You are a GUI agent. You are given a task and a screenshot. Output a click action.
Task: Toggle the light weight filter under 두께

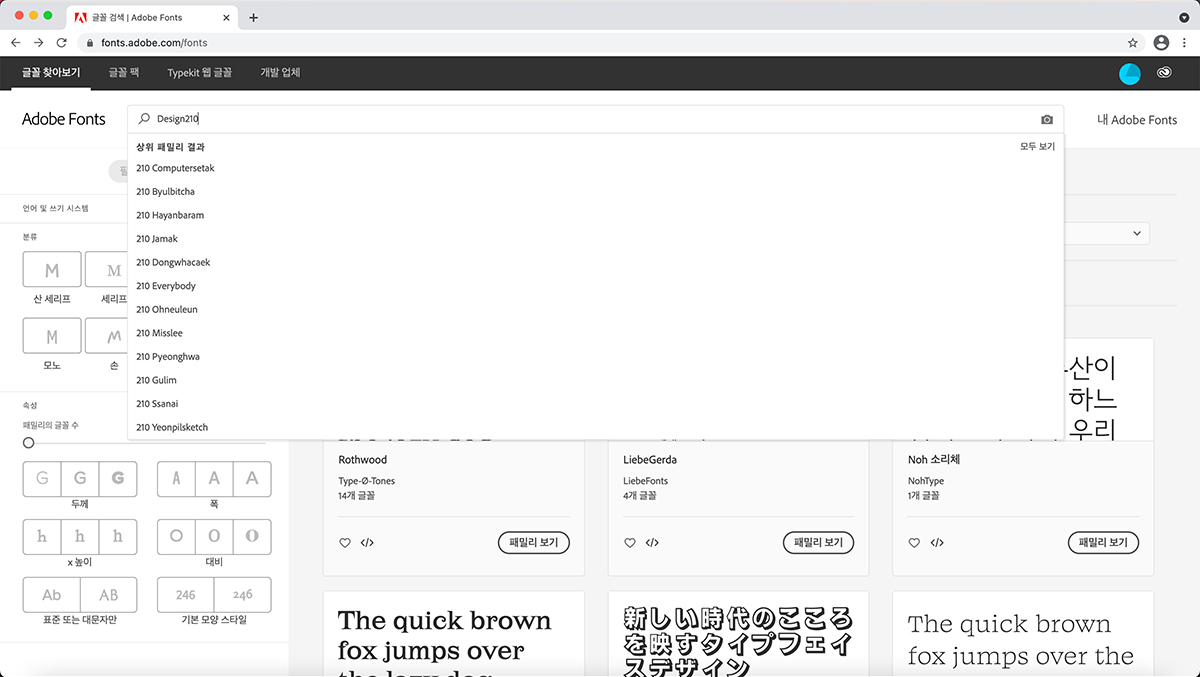42,479
